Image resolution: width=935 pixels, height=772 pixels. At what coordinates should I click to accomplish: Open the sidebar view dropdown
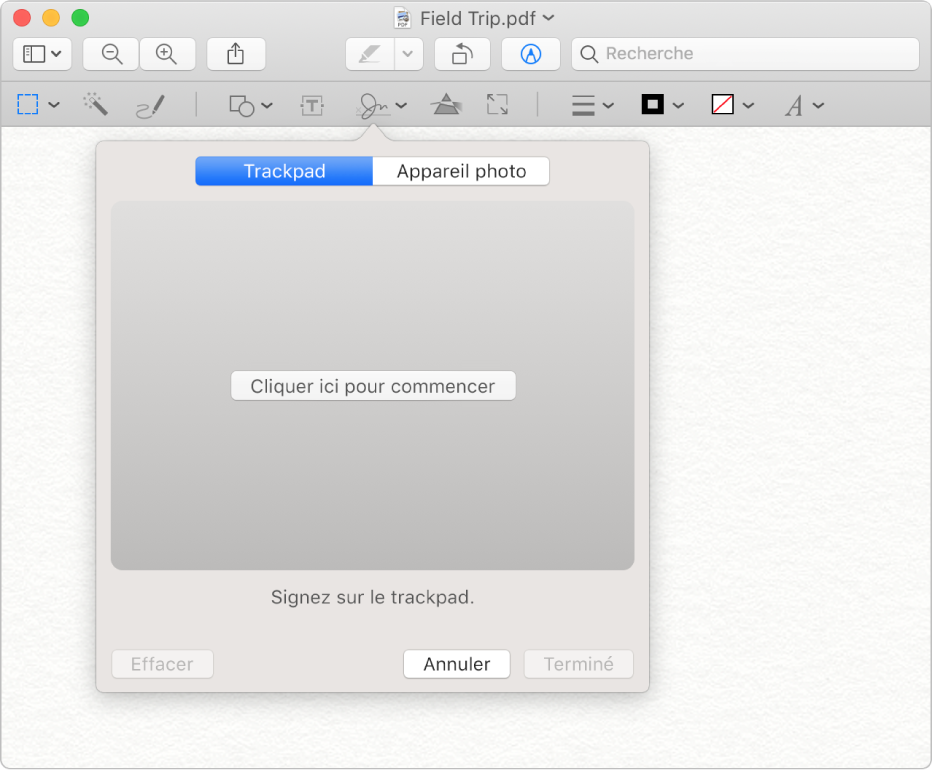42,54
